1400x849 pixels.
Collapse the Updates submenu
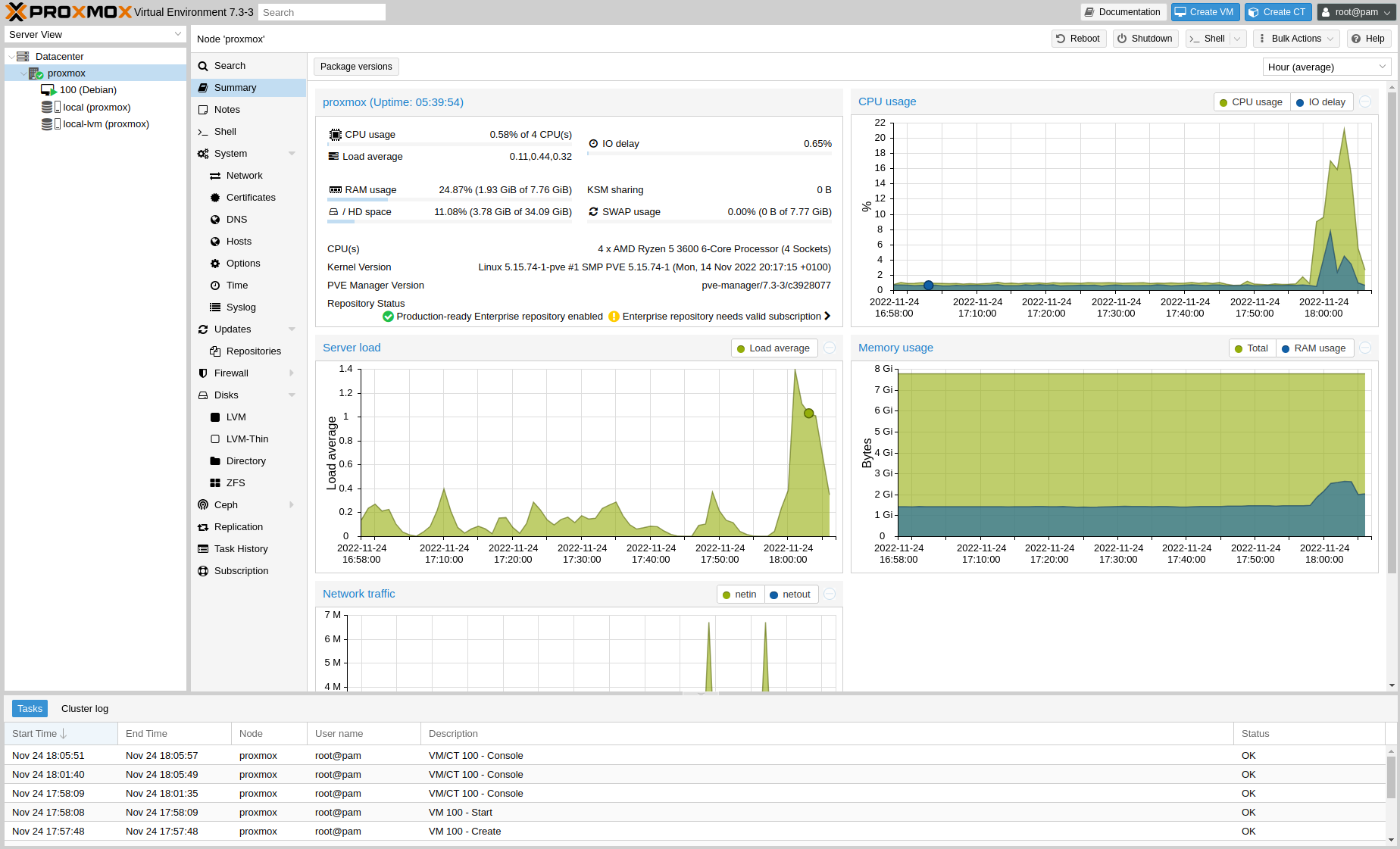coord(292,329)
